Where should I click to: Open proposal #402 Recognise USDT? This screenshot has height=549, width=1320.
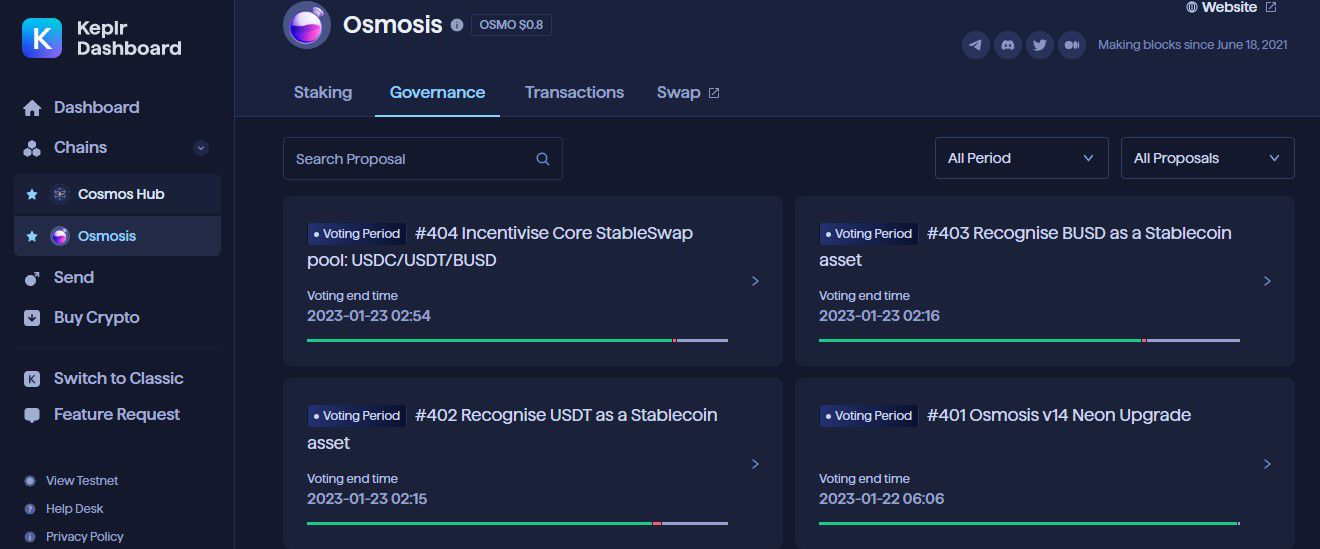pyautogui.click(x=533, y=463)
